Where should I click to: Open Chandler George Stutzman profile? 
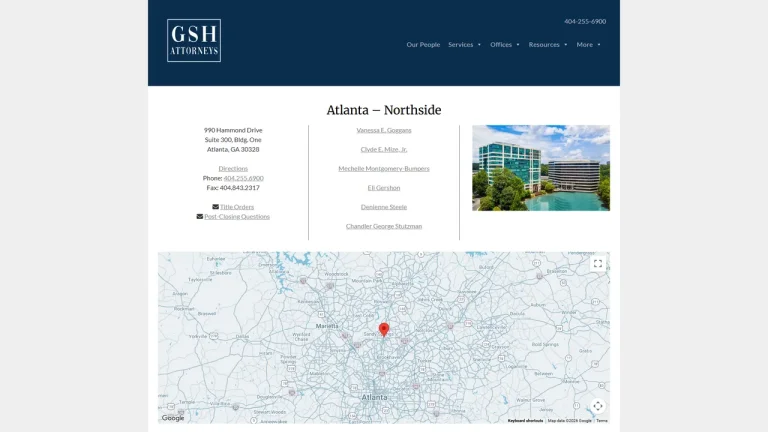(x=384, y=226)
